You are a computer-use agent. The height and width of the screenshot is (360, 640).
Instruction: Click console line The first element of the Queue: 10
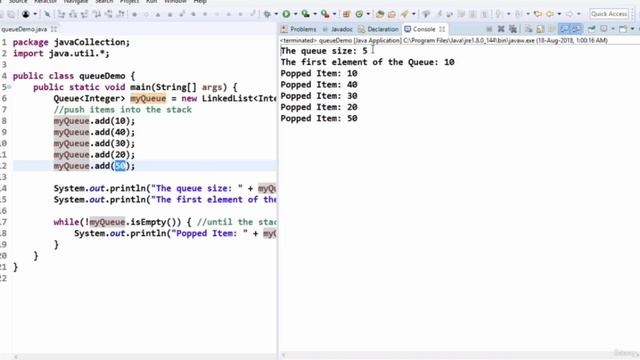click(367, 62)
